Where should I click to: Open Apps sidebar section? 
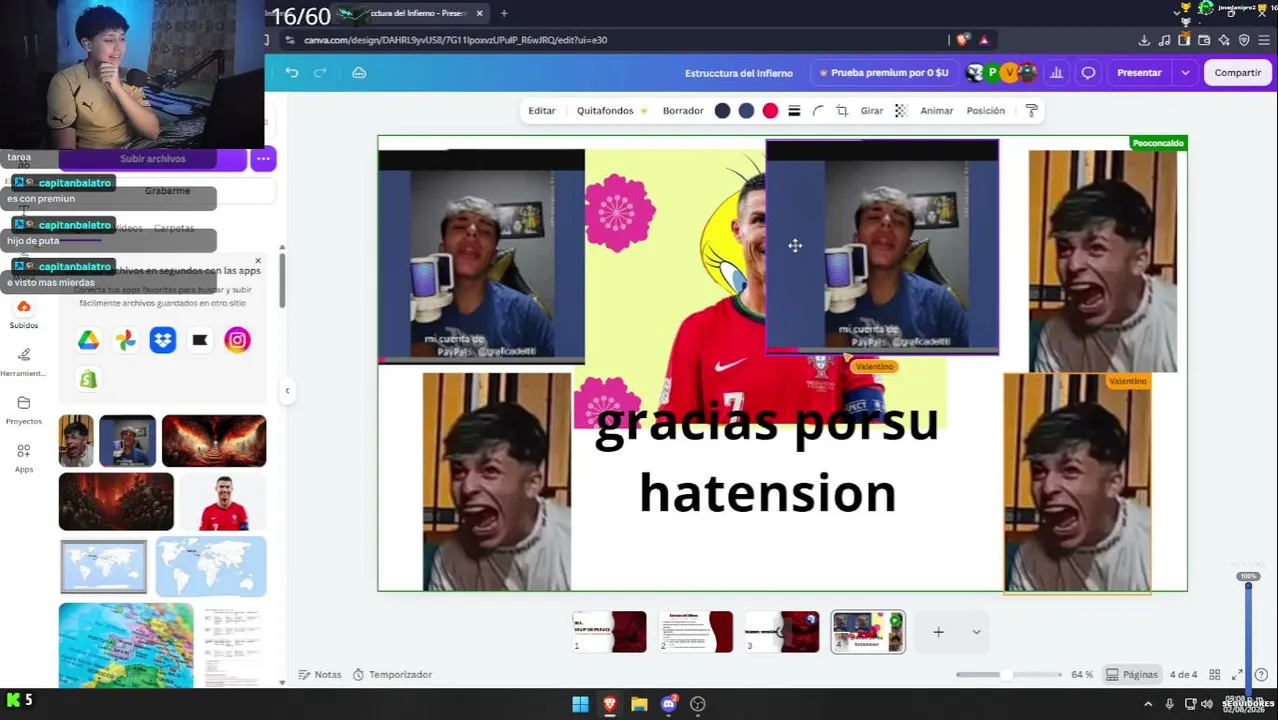(24, 458)
